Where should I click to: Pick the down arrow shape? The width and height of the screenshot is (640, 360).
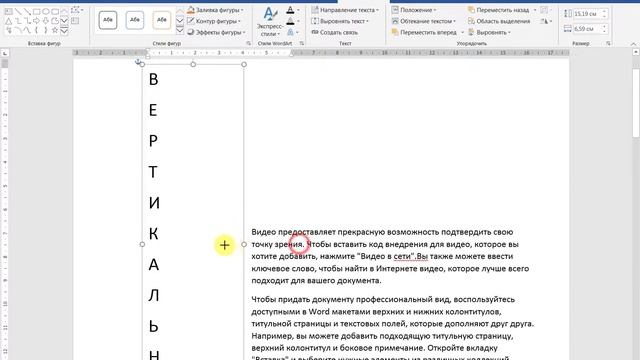click(46, 21)
